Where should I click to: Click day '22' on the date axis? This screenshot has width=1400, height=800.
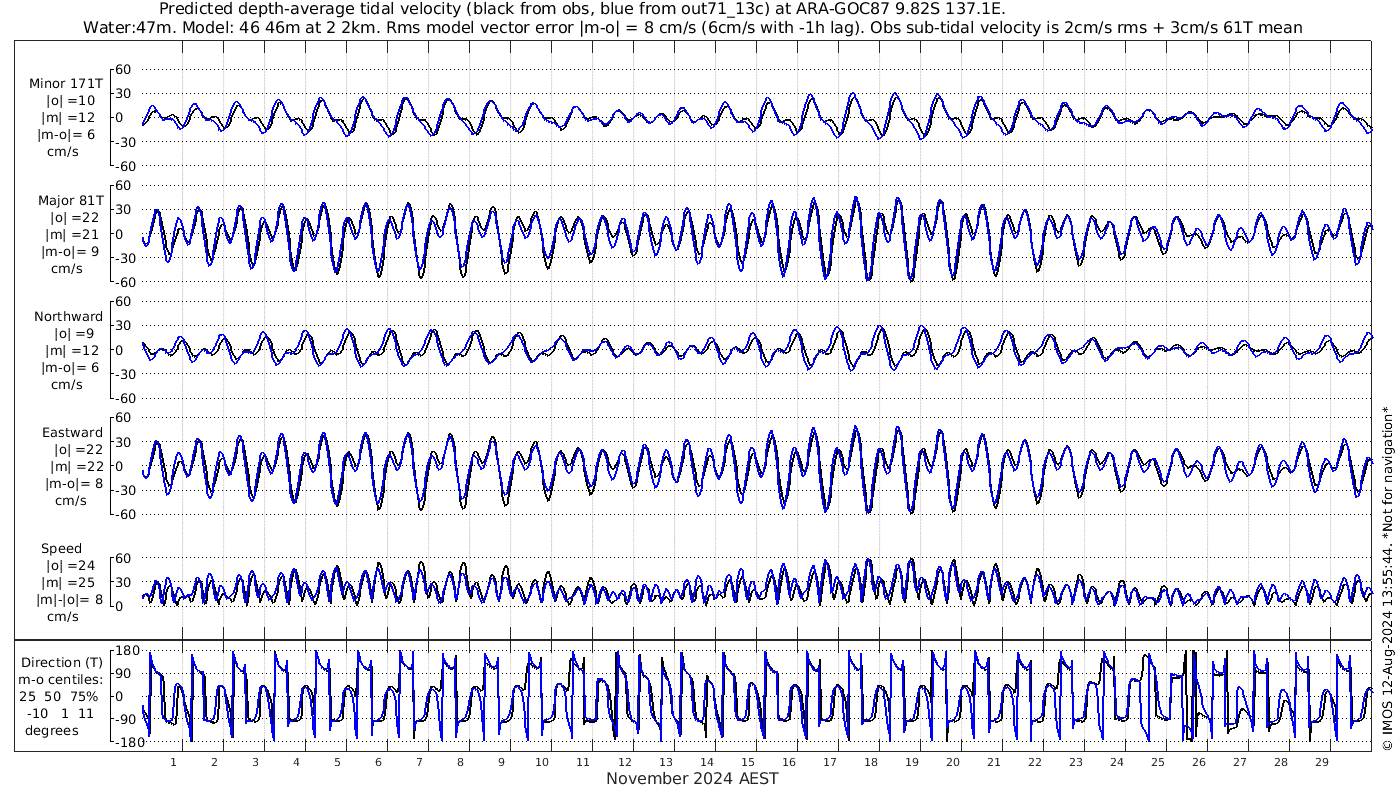[1034, 761]
